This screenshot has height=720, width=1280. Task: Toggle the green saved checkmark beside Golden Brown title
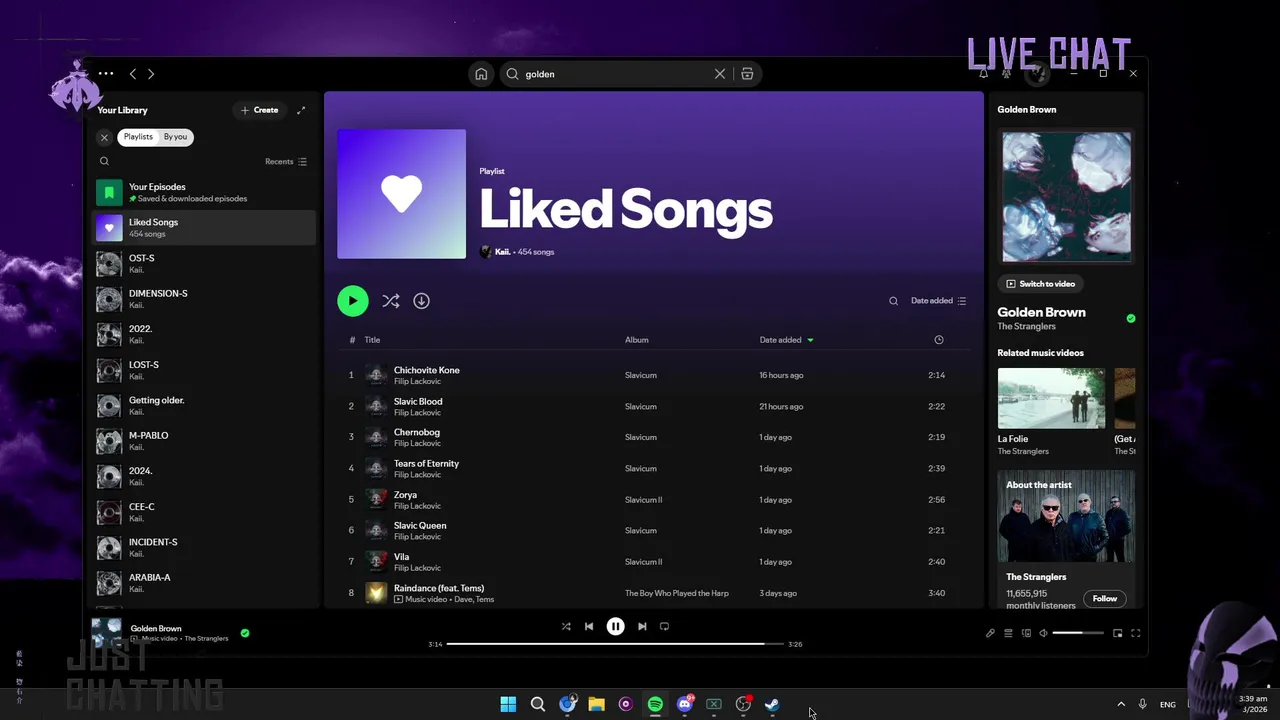(x=1131, y=319)
